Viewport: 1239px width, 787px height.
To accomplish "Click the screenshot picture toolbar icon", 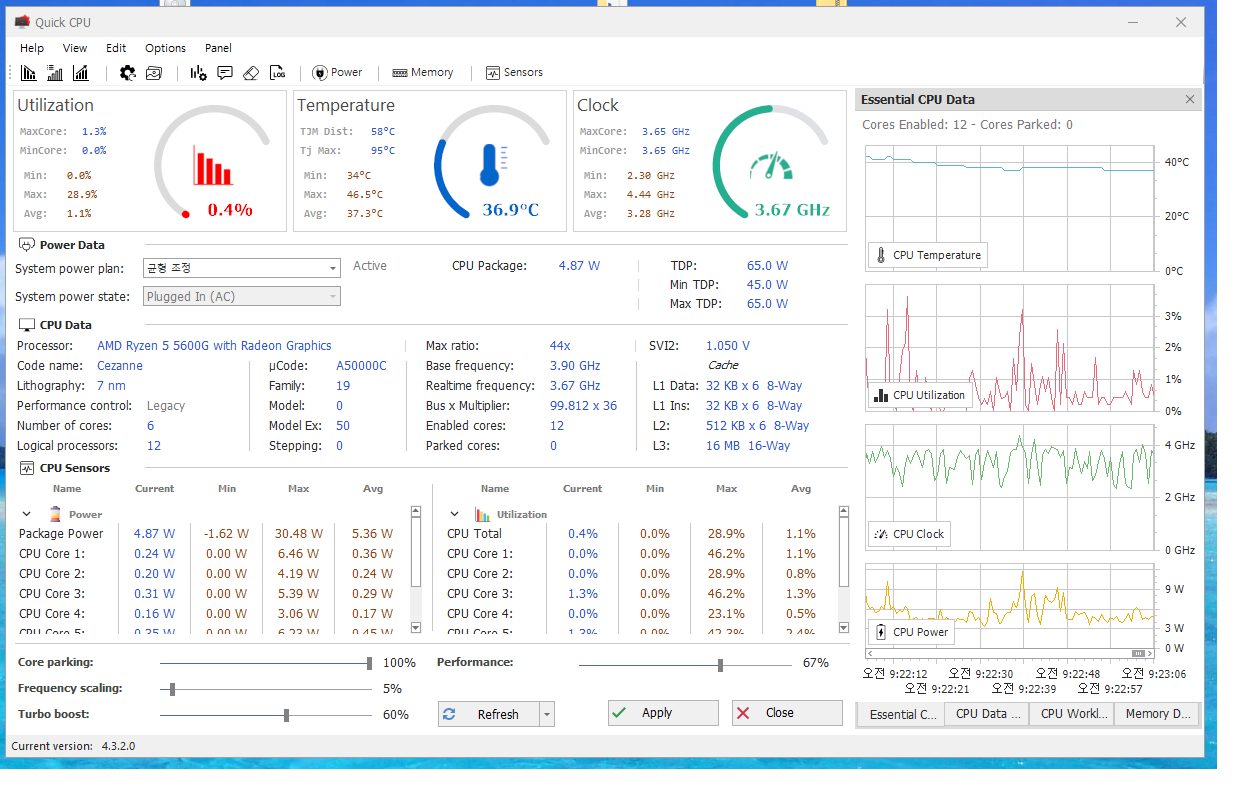I will 153,73.
